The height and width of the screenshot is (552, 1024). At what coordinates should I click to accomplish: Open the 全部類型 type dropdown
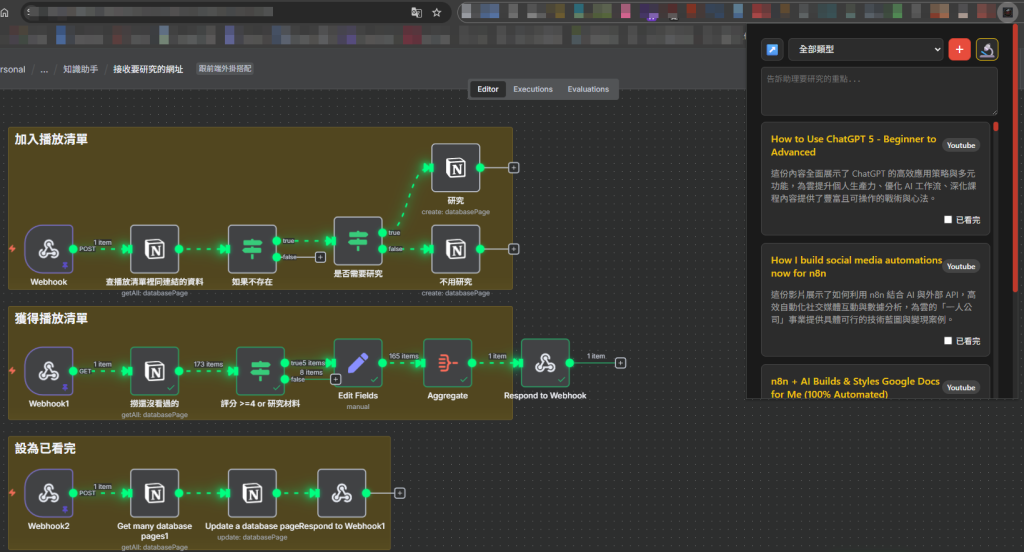[x=866, y=49]
